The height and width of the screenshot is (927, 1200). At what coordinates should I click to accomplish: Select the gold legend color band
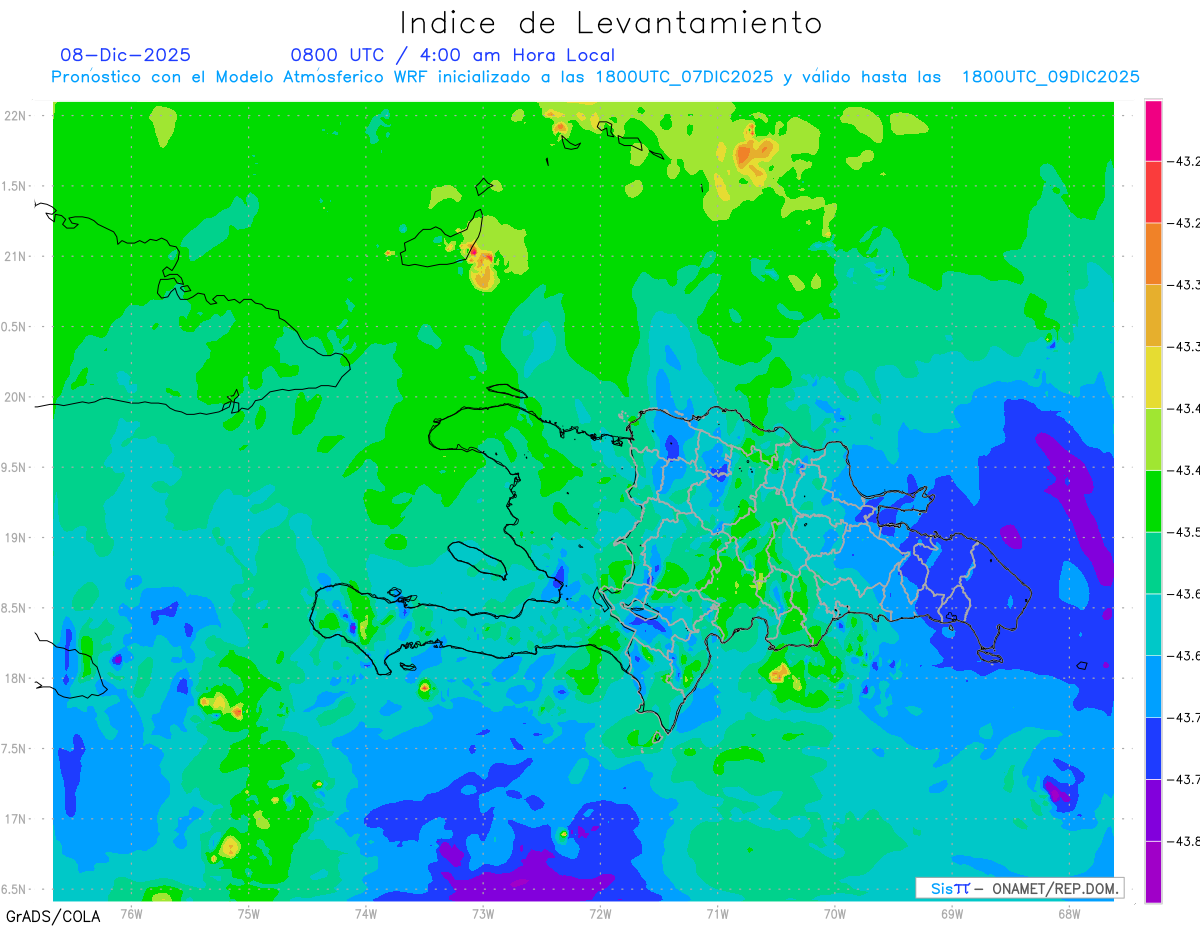click(x=1153, y=316)
